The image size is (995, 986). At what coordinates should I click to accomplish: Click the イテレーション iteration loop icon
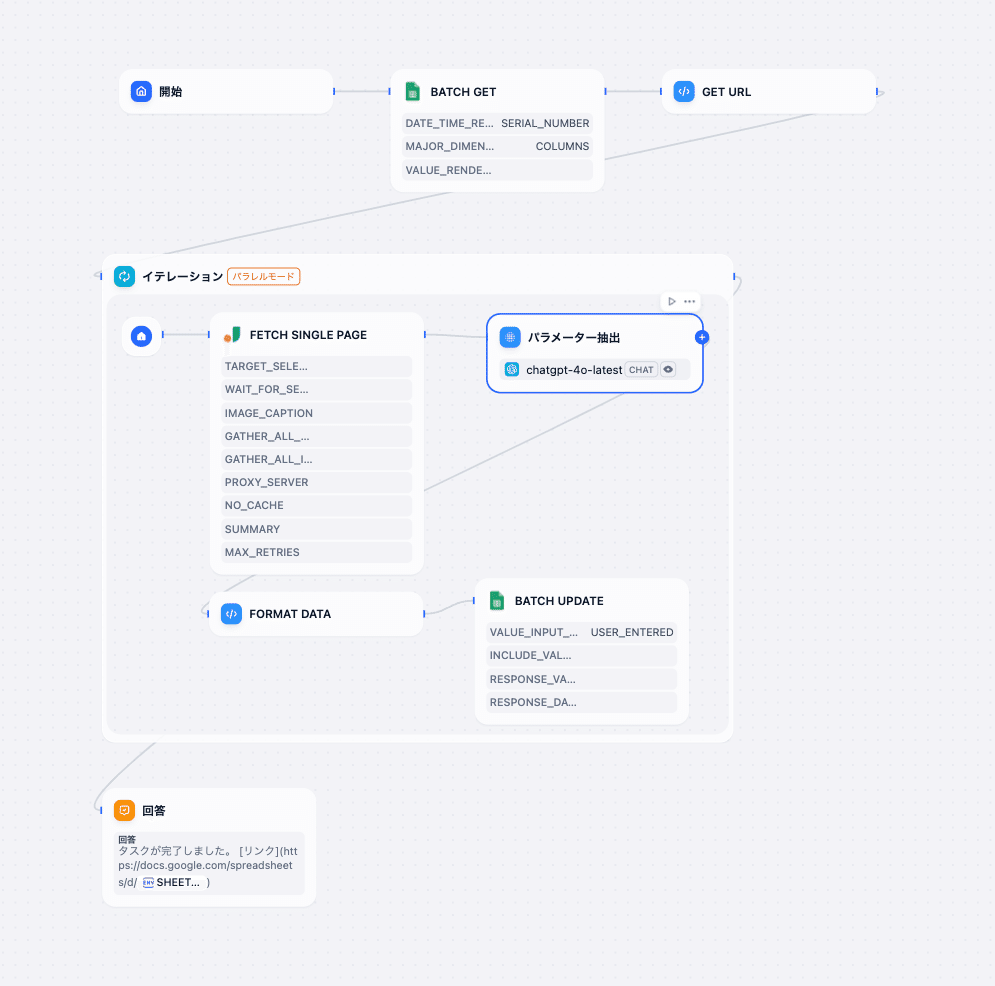[124, 276]
